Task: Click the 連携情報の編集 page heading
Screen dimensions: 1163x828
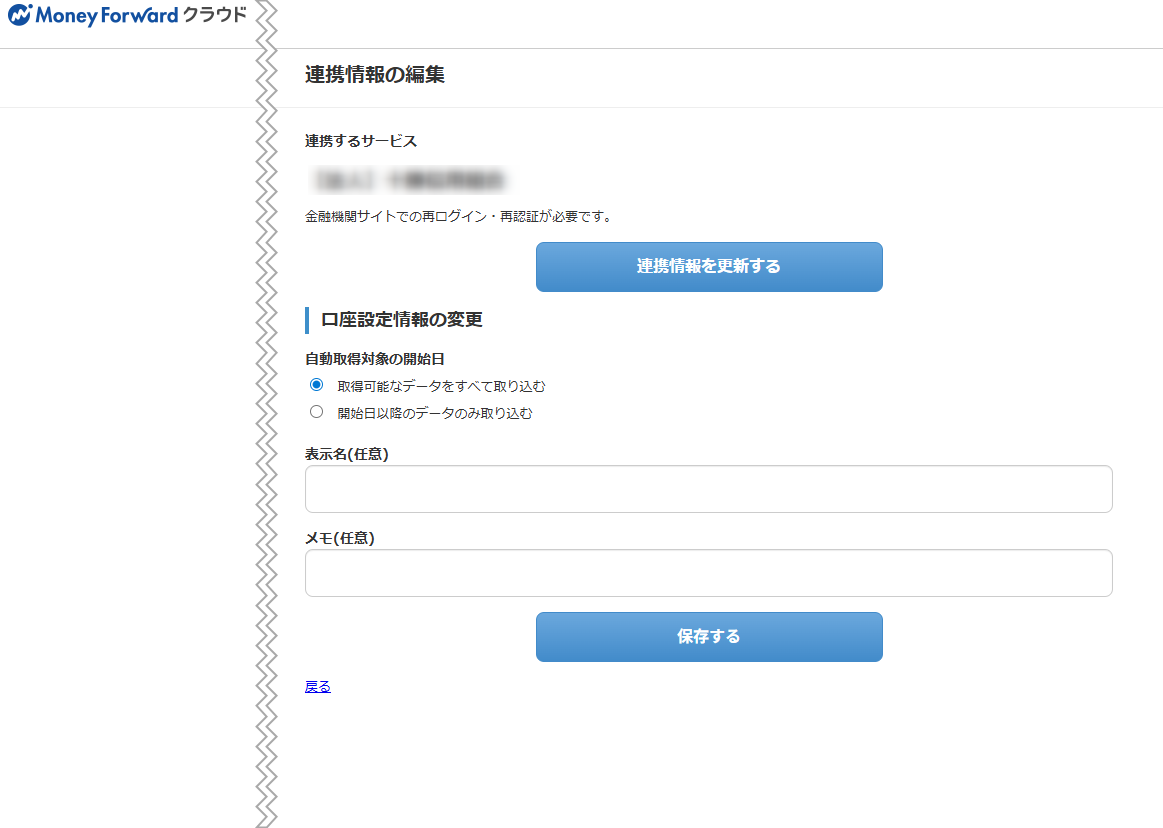Action: [374, 75]
